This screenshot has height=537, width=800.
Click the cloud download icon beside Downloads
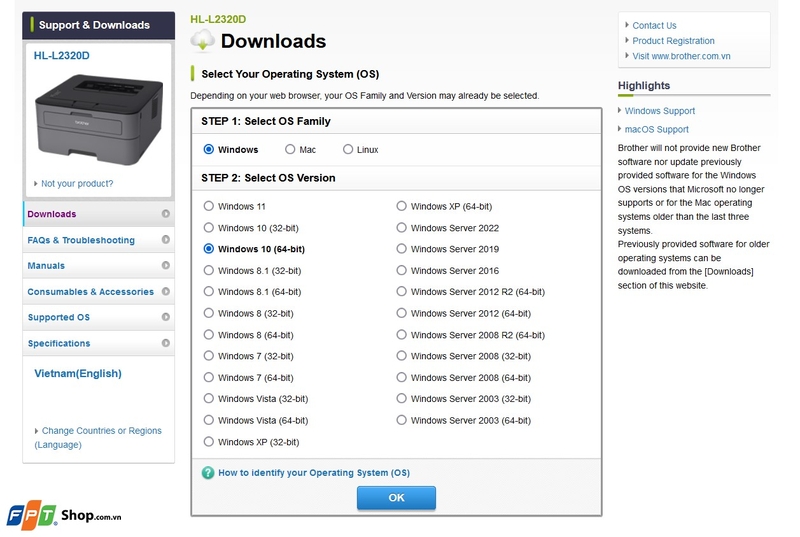pyautogui.click(x=203, y=41)
